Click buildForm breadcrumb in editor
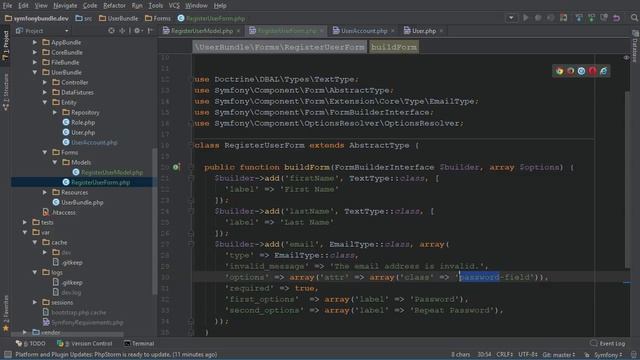This screenshot has height=360, width=640. (x=394, y=47)
